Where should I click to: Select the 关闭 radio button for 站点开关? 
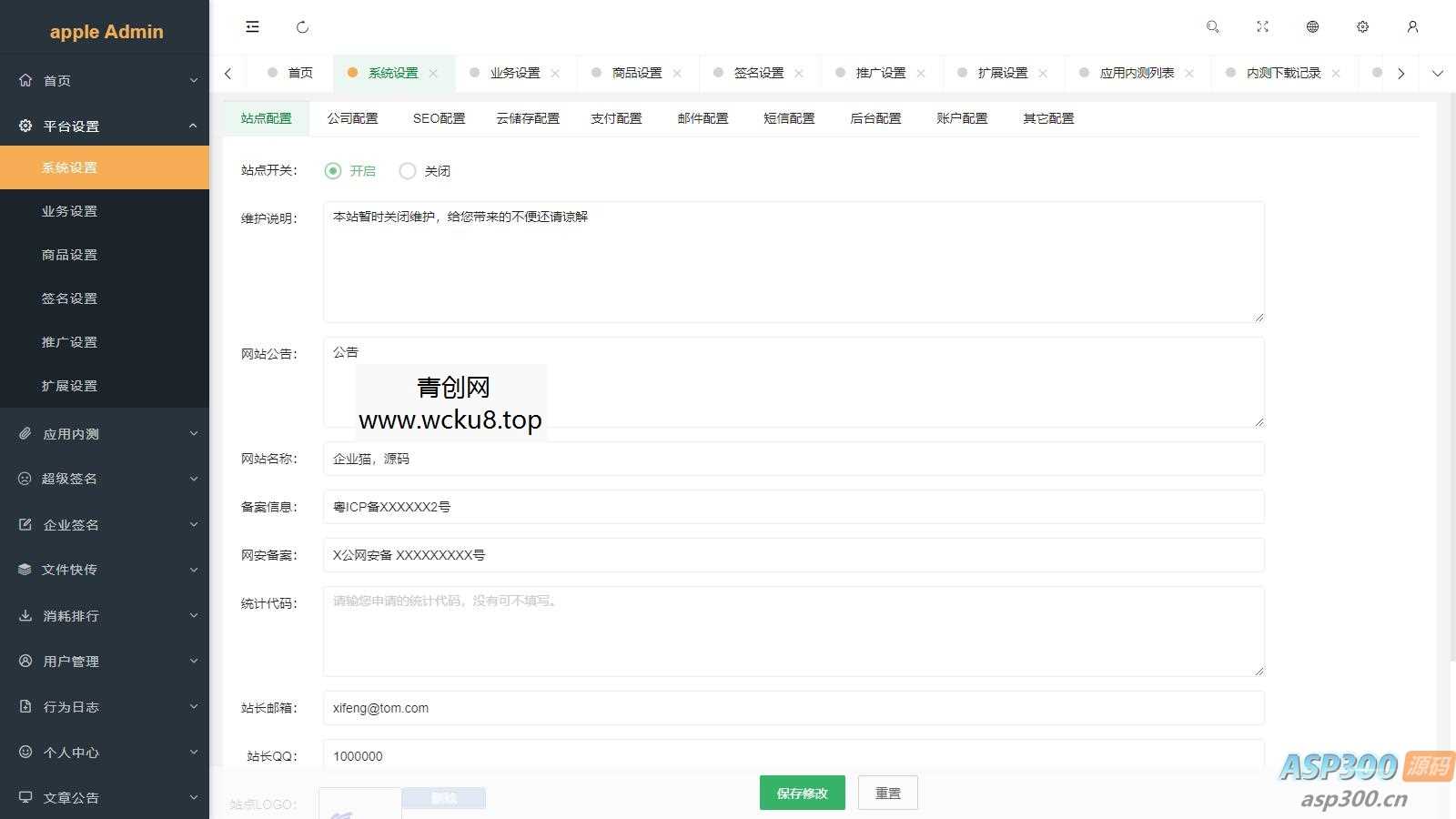pyautogui.click(x=408, y=170)
